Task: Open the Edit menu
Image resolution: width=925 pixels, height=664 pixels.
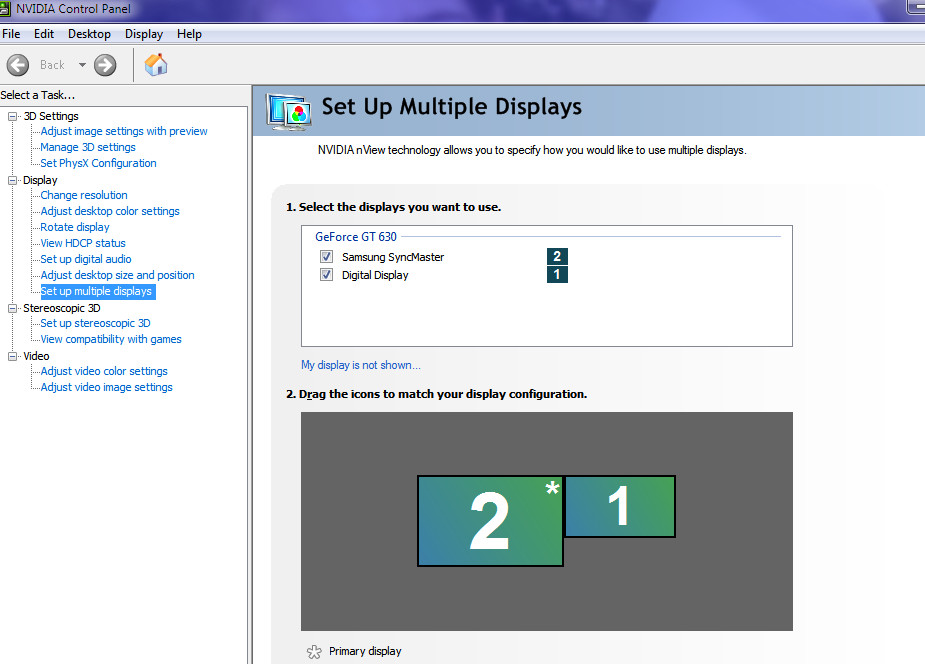Action: click(44, 34)
